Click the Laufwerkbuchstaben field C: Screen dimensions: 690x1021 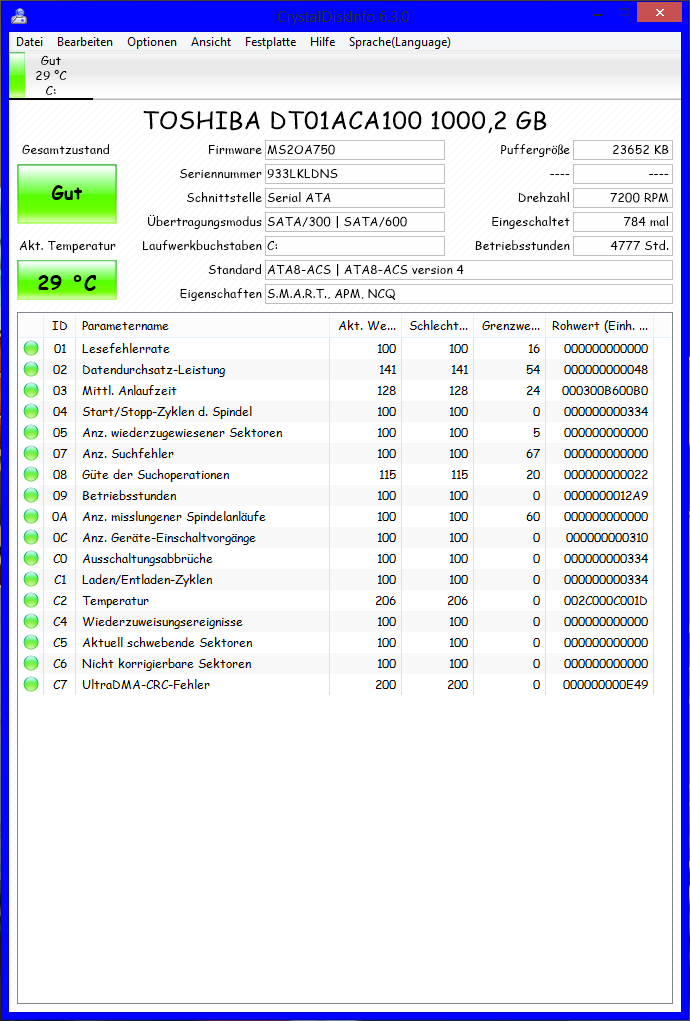click(x=355, y=246)
